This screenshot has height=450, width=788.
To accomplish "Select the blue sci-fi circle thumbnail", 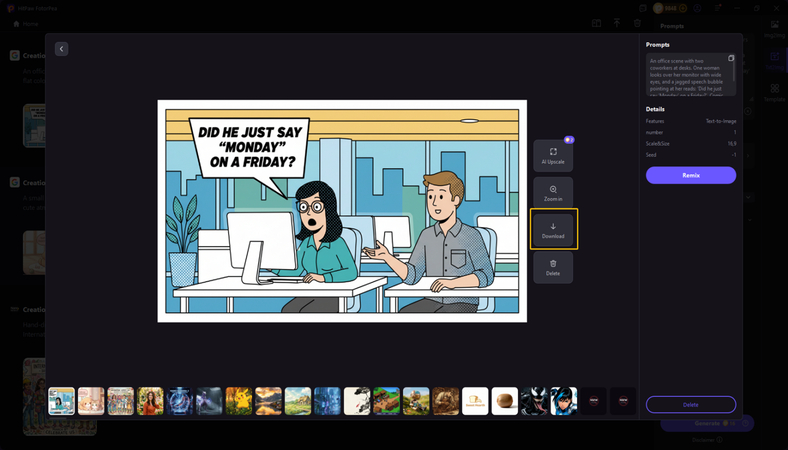I will click(x=179, y=401).
